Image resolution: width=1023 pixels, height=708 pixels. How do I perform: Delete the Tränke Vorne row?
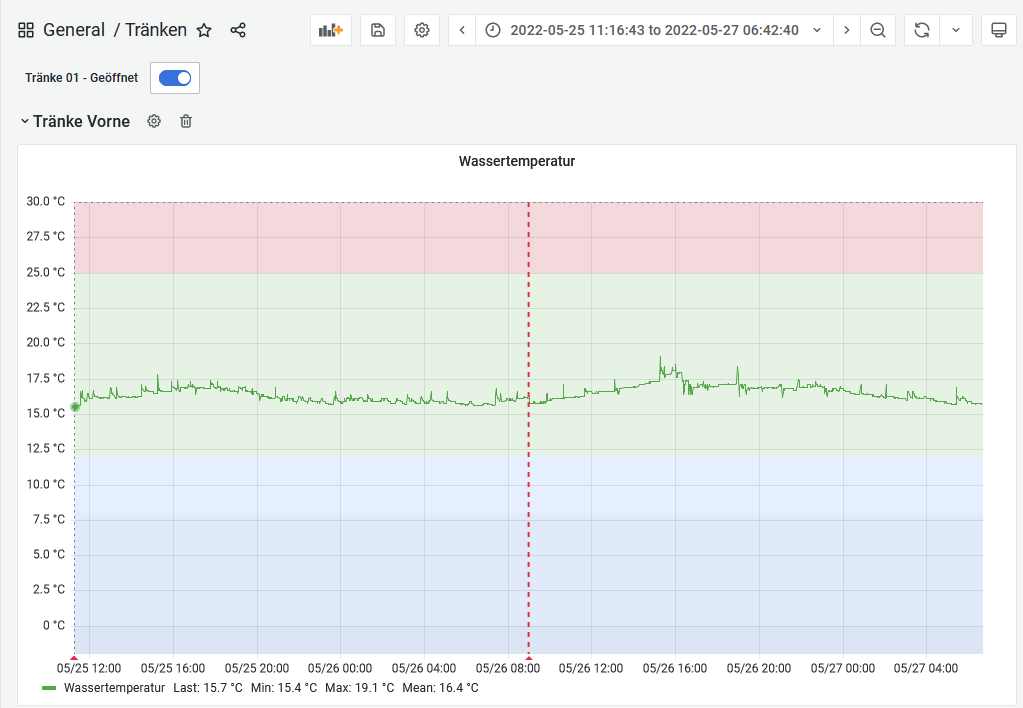coord(186,121)
